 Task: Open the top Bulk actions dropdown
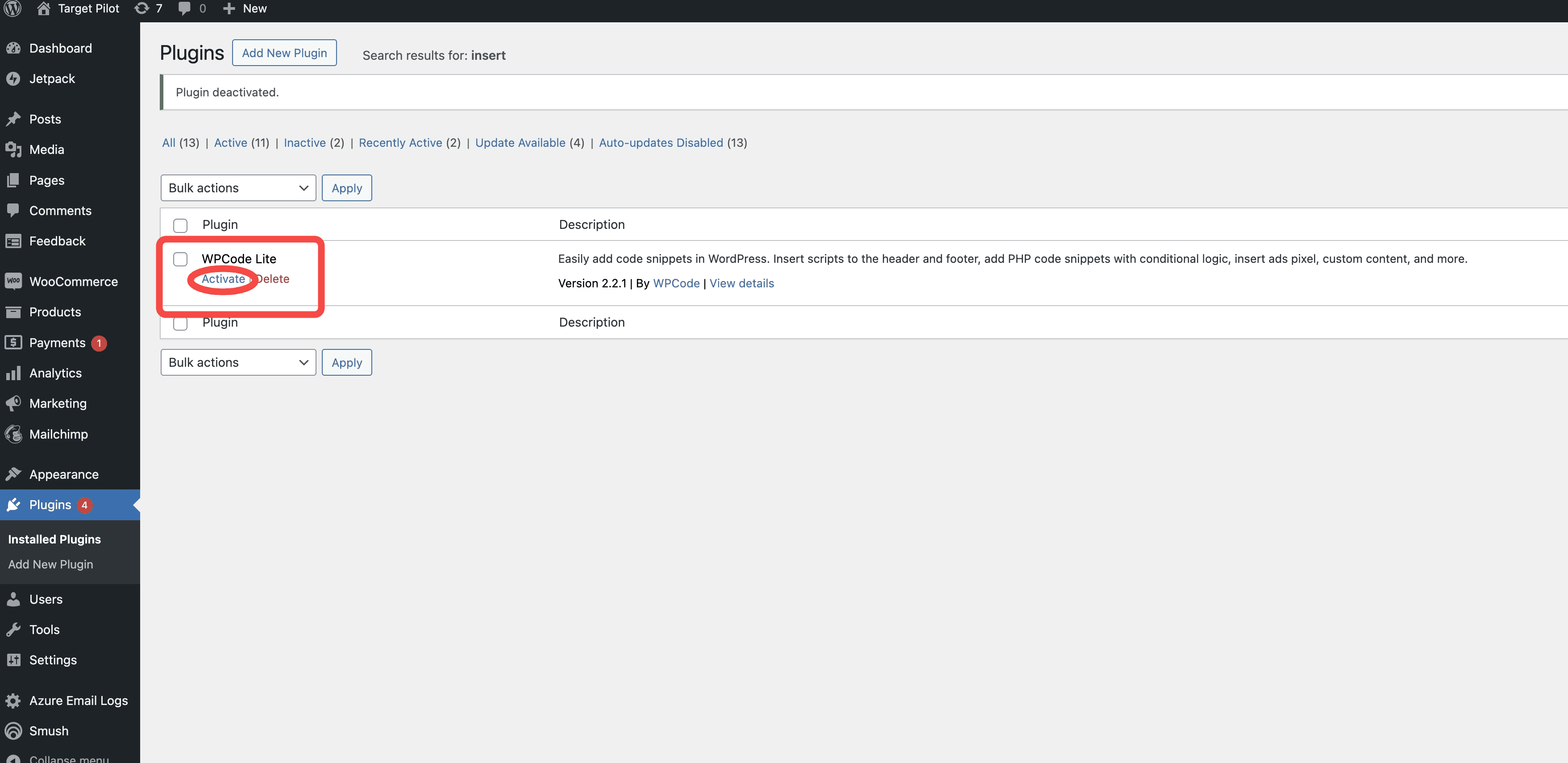click(x=238, y=187)
